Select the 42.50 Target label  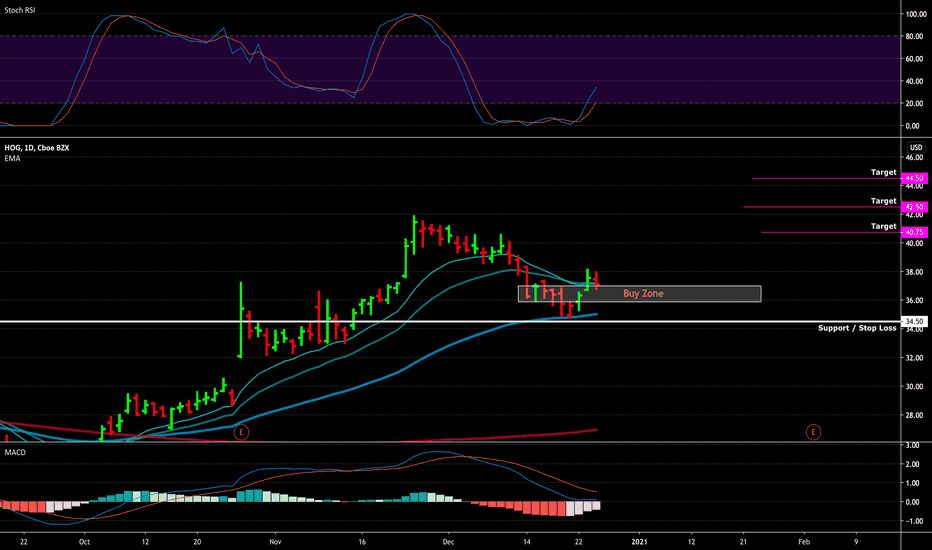pos(883,200)
